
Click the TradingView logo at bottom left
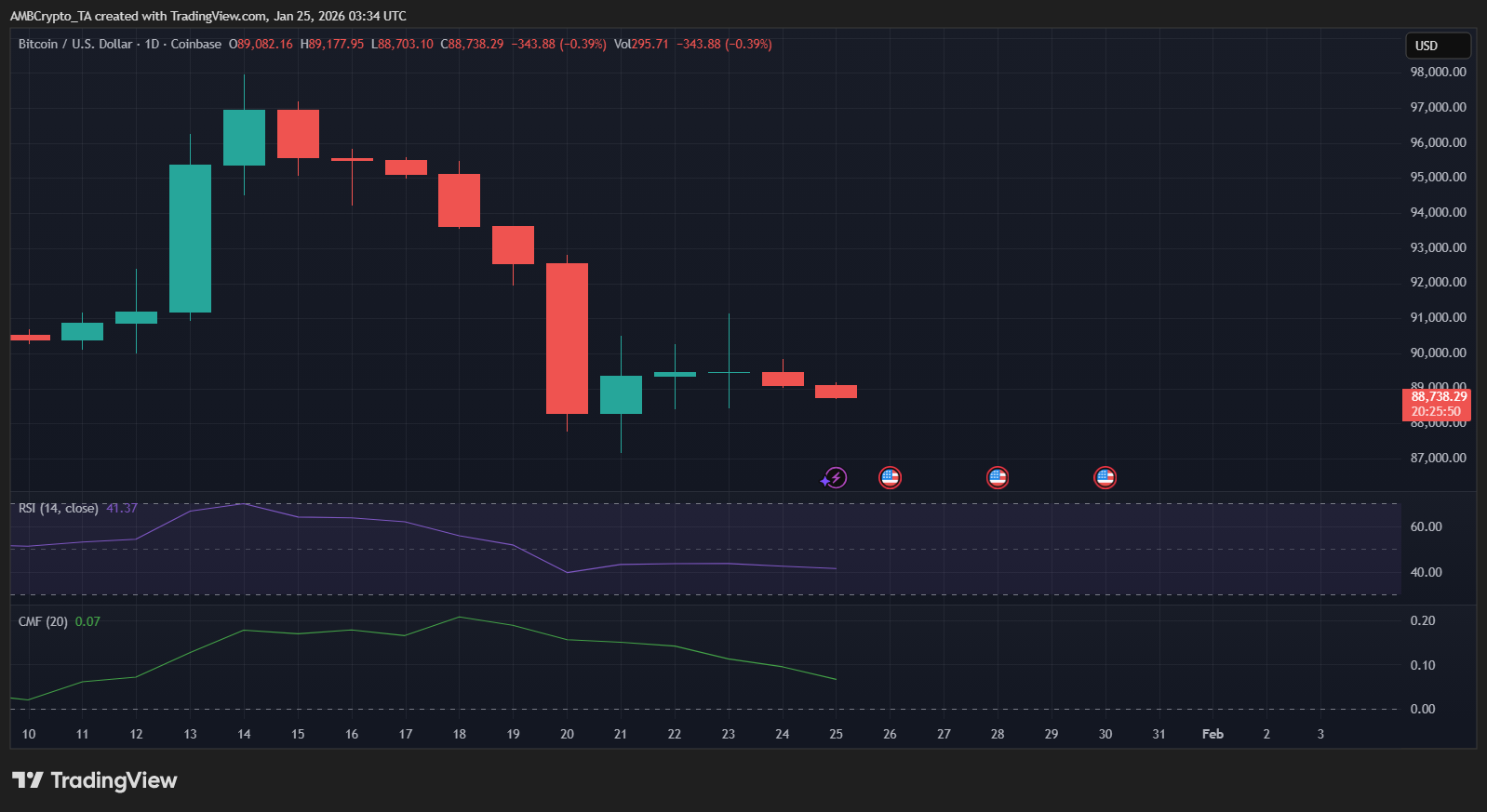click(94, 780)
